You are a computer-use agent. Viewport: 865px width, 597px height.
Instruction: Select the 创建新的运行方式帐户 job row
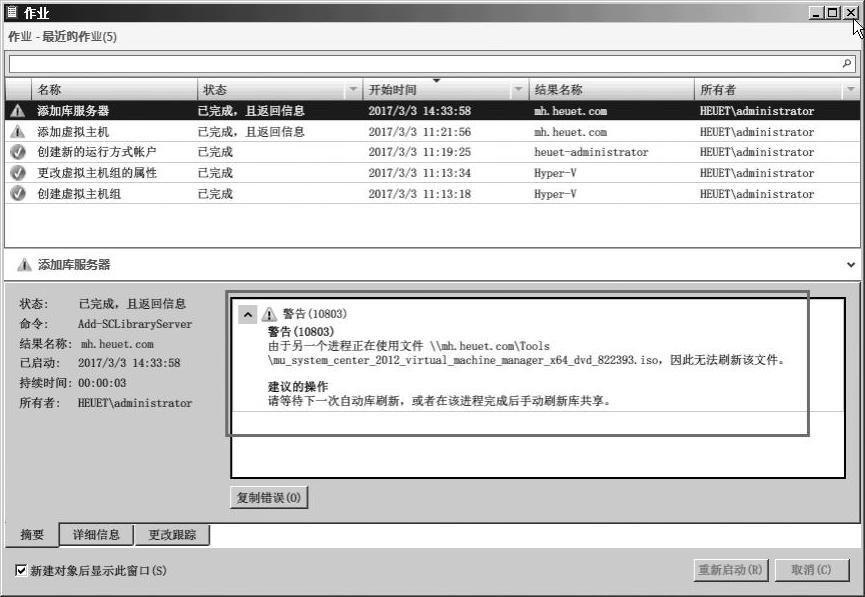coord(432,152)
